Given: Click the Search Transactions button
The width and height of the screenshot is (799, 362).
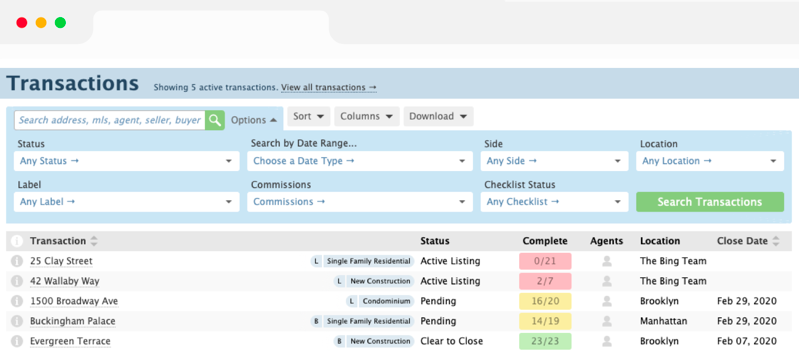Looking at the screenshot, I should point(710,202).
